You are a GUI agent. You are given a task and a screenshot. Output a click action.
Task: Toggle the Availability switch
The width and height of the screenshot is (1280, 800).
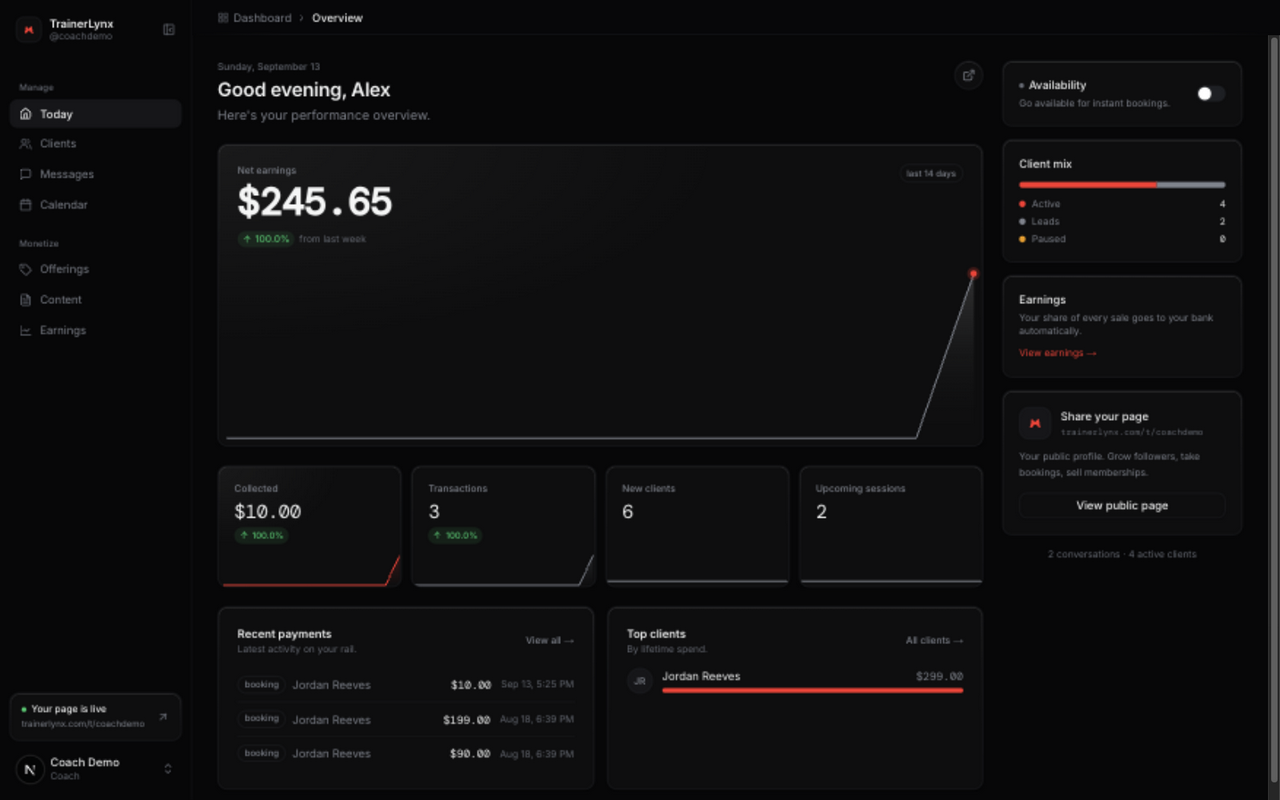pyautogui.click(x=1210, y=94)
